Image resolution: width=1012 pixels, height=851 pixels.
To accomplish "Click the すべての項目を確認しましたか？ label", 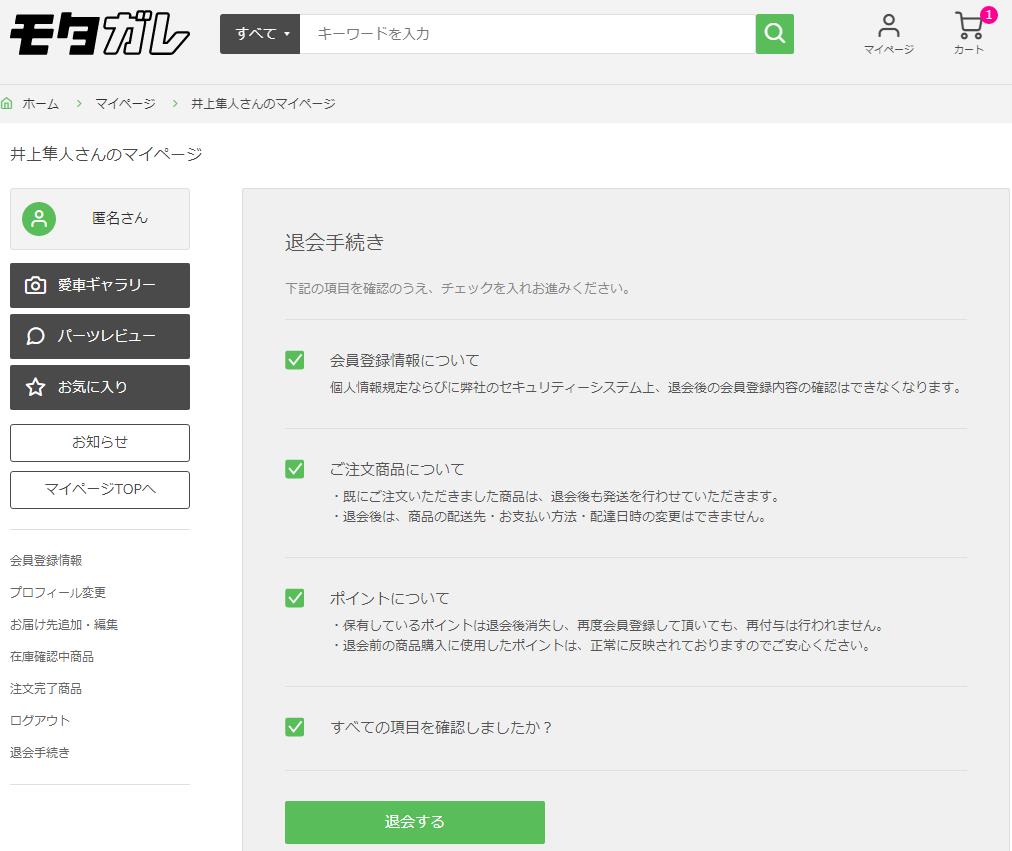I will 441,727.
